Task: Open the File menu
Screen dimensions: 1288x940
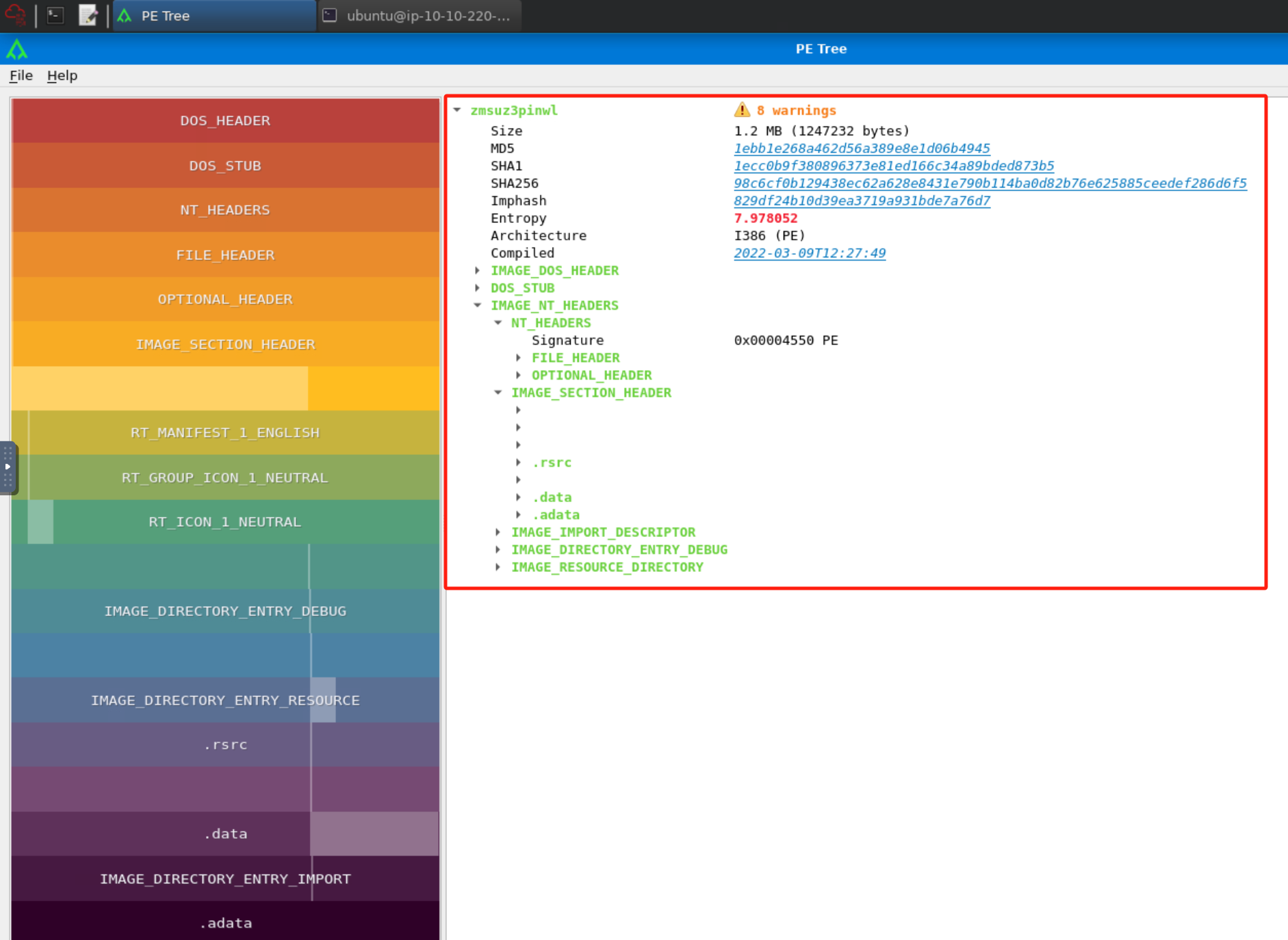Action: pos(21,75)
